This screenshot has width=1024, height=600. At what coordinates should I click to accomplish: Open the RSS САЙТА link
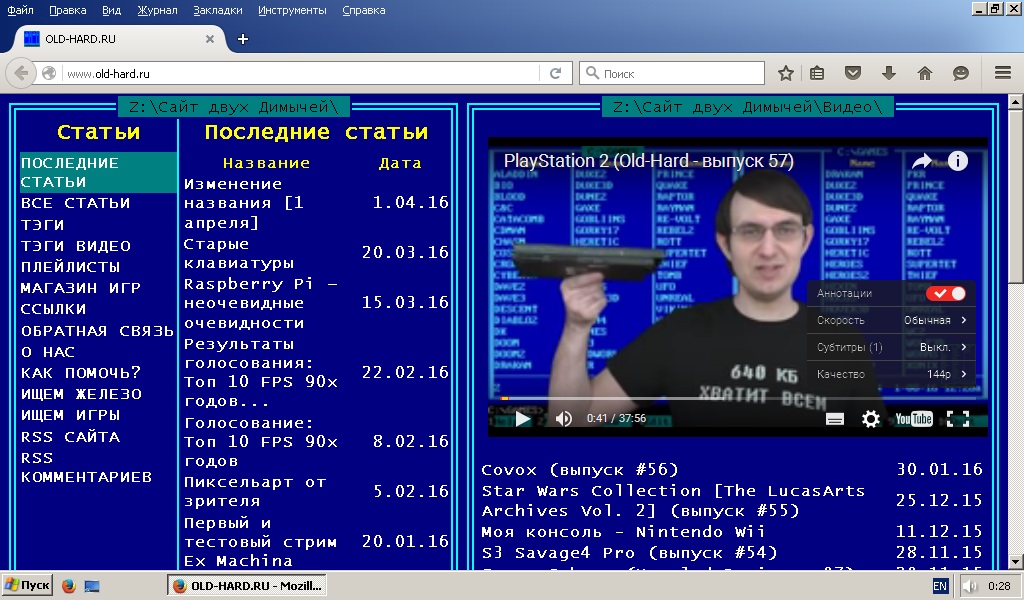point(71,437)
